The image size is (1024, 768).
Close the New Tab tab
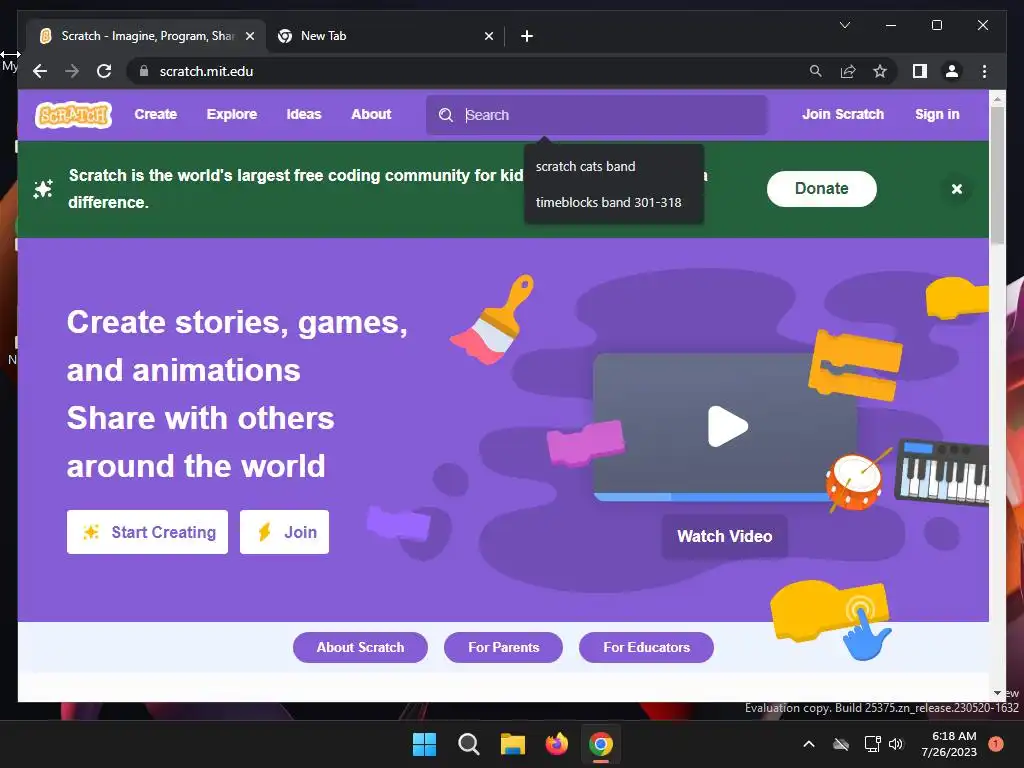[x=488, y=36]
